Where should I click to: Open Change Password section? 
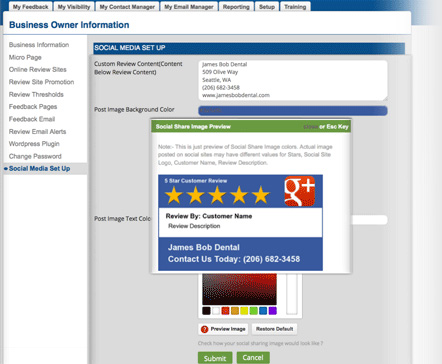click(35, 156)
